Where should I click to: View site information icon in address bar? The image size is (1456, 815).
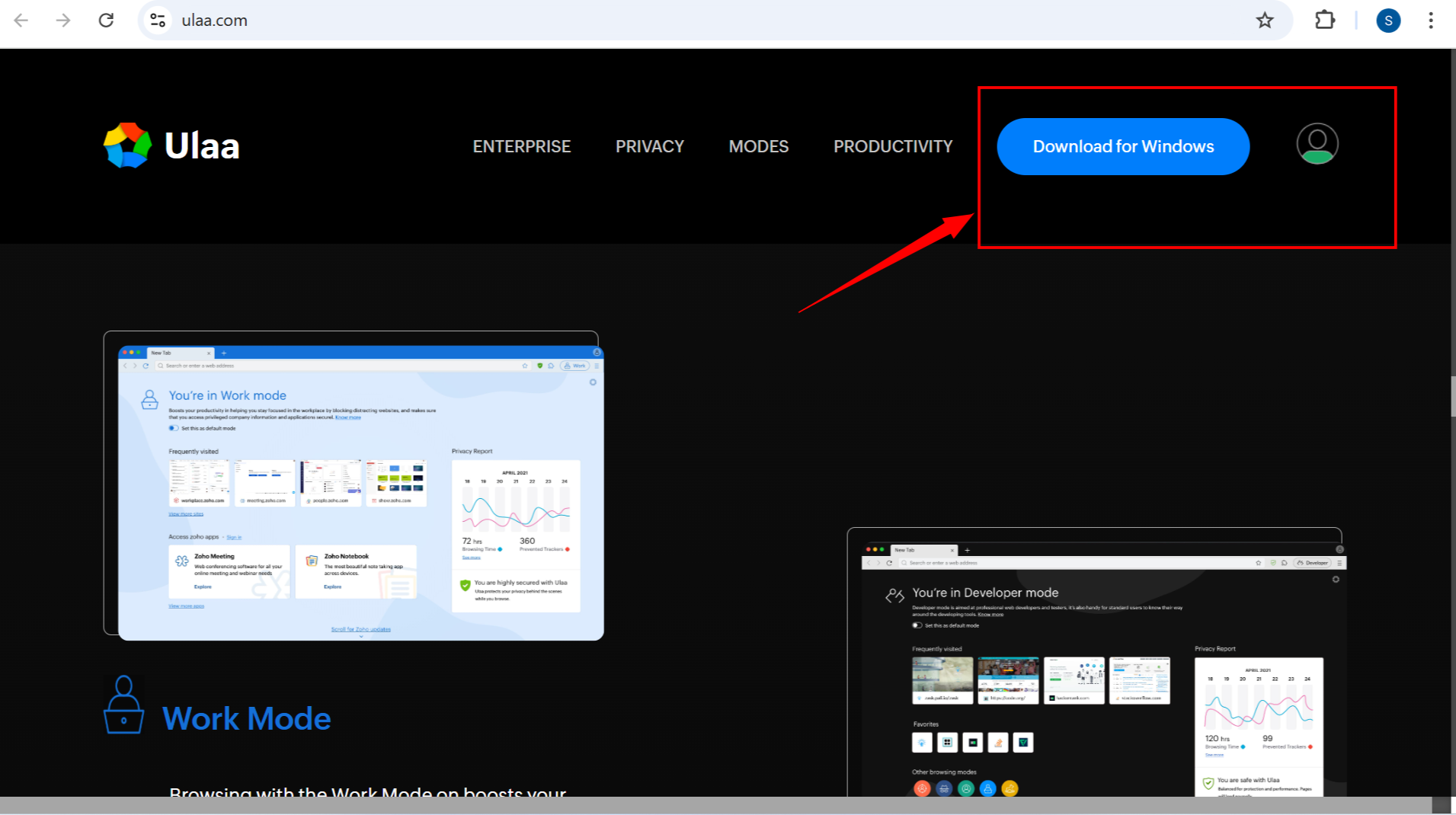(x=158, y=21)
